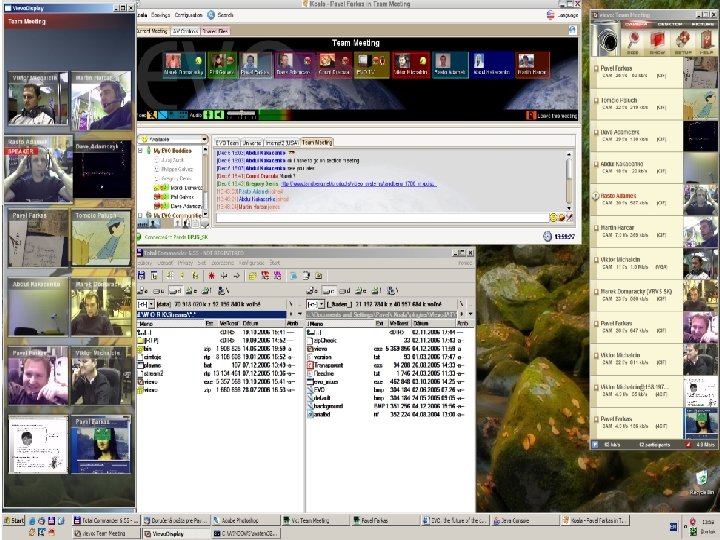Click the Vievo camera lens logo
Screen dimensions: 720x540
click(608, 41)
